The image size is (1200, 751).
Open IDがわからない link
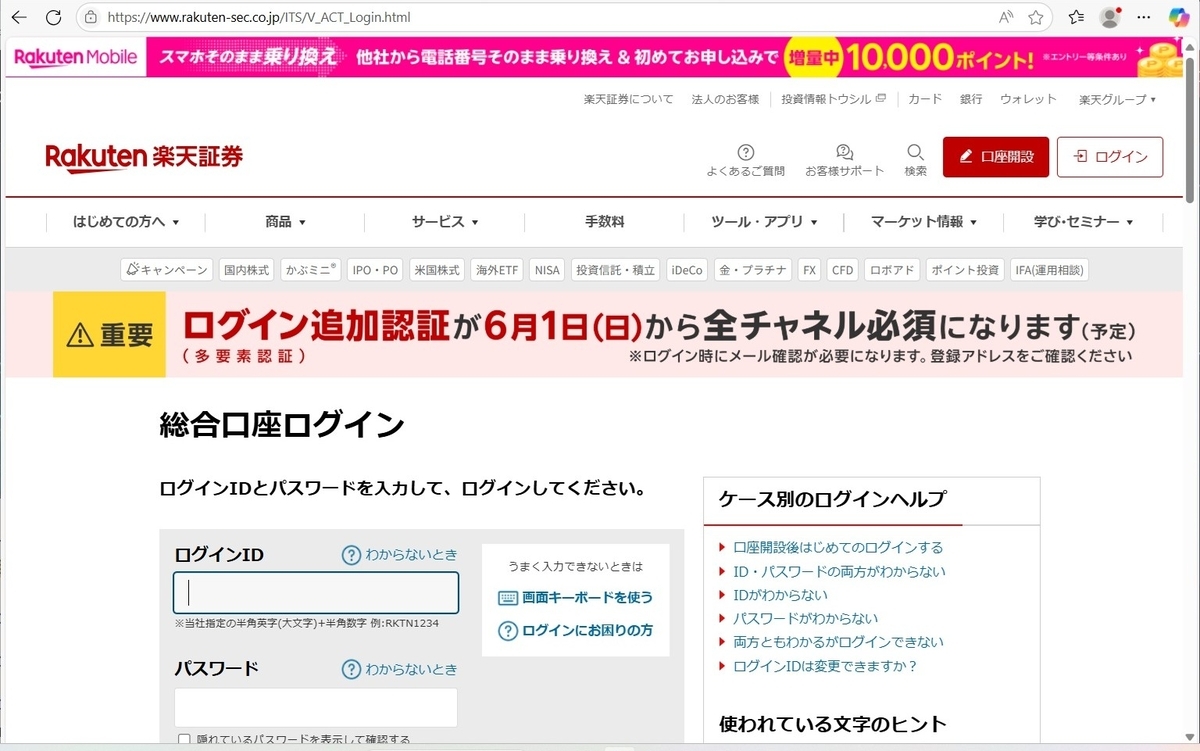(x=780, y=595)
